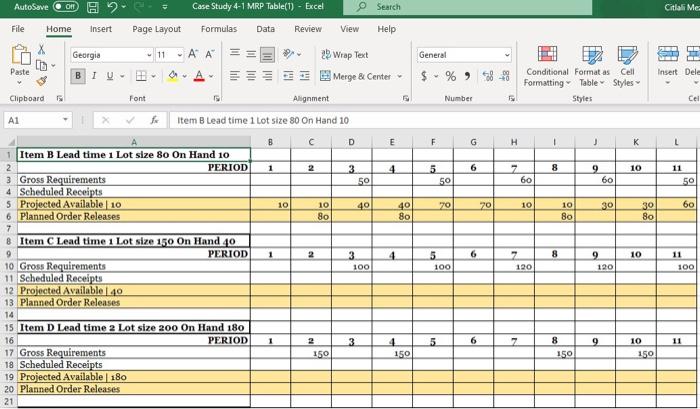The height and width of the screenshot is (409, 700).
Task: Open the Font Color dropdown arrow
Action: (211, 76)
